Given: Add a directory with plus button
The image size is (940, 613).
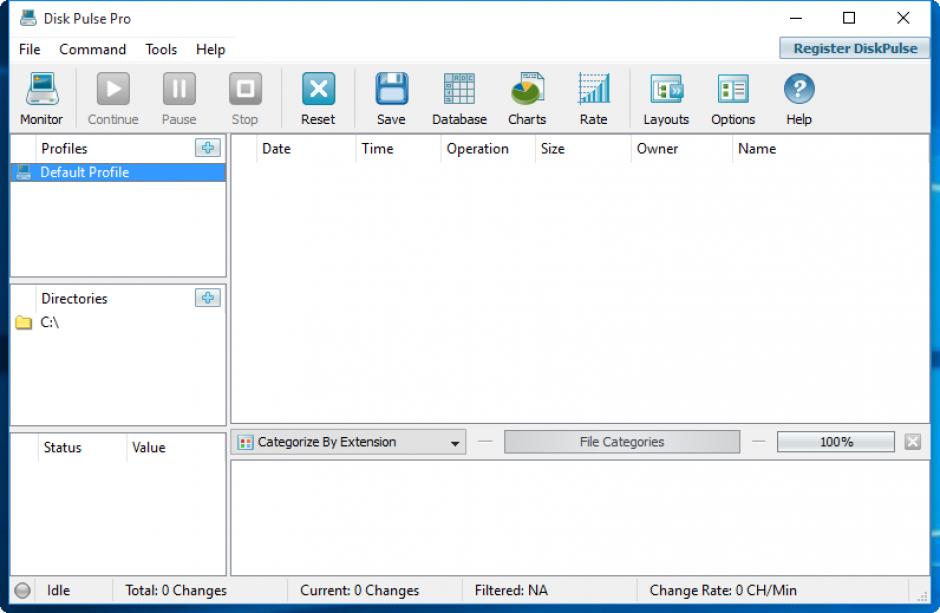Looking at the screenshot, I should [207, 297].
